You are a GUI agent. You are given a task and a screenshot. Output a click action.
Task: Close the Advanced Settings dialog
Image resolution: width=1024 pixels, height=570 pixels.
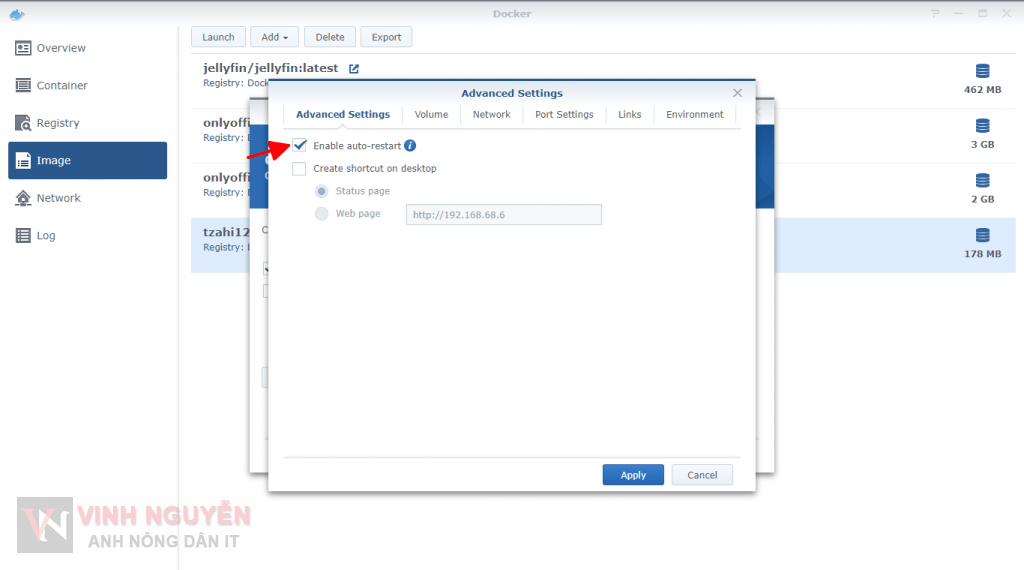738,93
